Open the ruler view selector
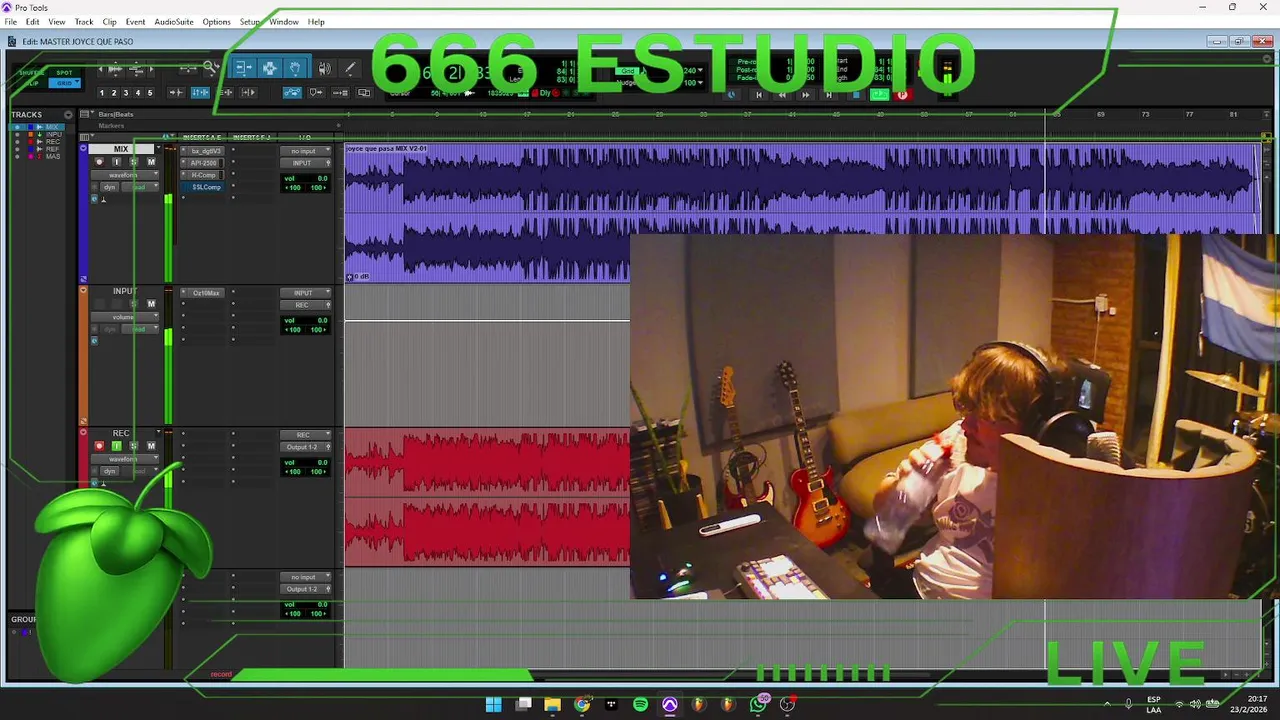Image resolution: width=1280 pixels, height=720 pixels. click(x=86, y=114)
